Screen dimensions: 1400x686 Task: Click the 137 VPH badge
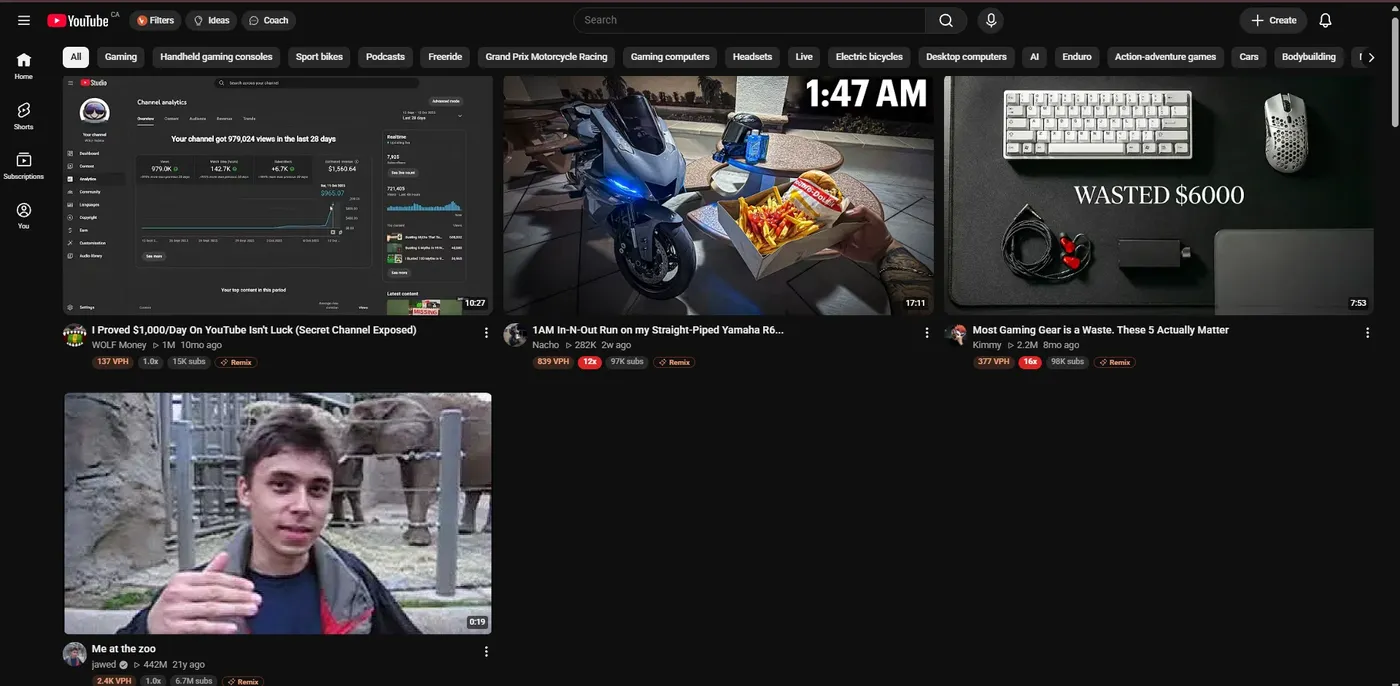coord(113,362)
